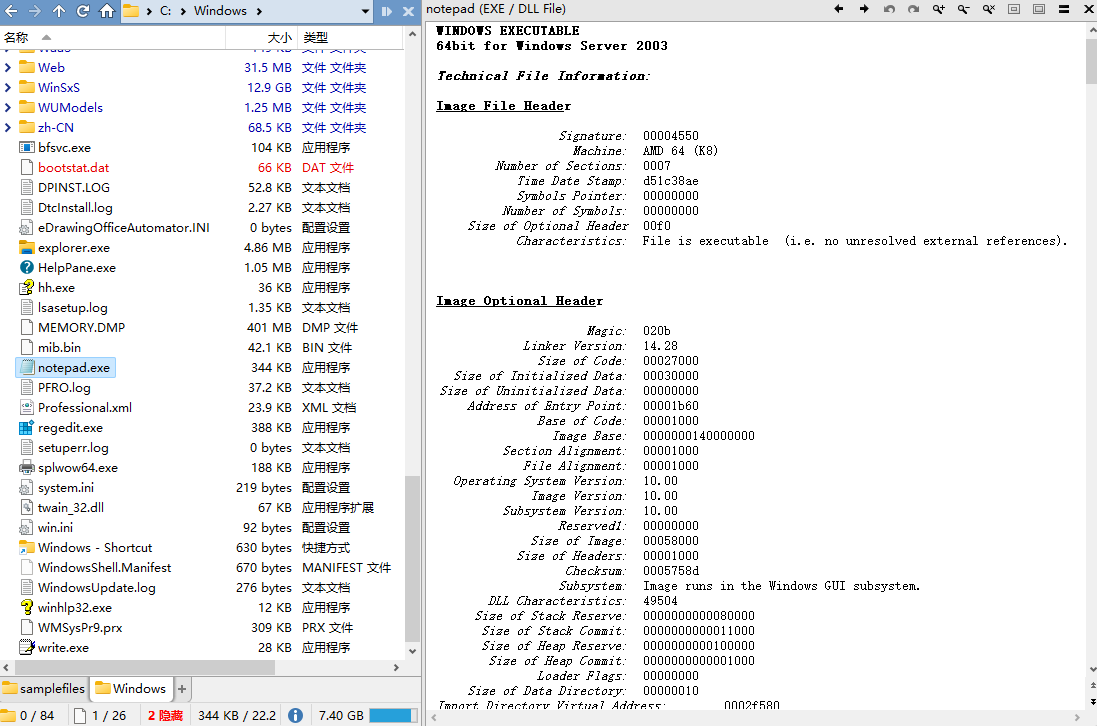Navigate up to the parent folder
Image resolution: width=1097 pixels, height=726 pixels.
59,11
